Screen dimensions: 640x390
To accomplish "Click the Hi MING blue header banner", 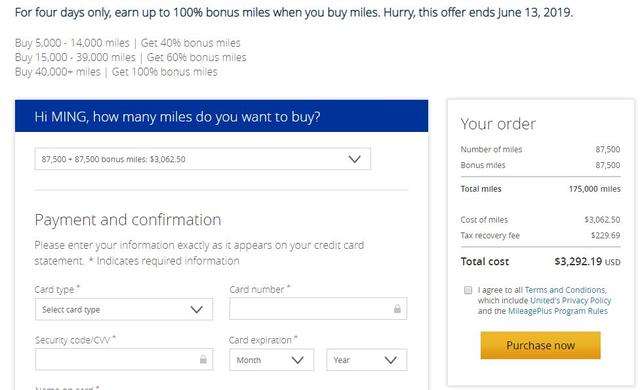I will 221,116.
